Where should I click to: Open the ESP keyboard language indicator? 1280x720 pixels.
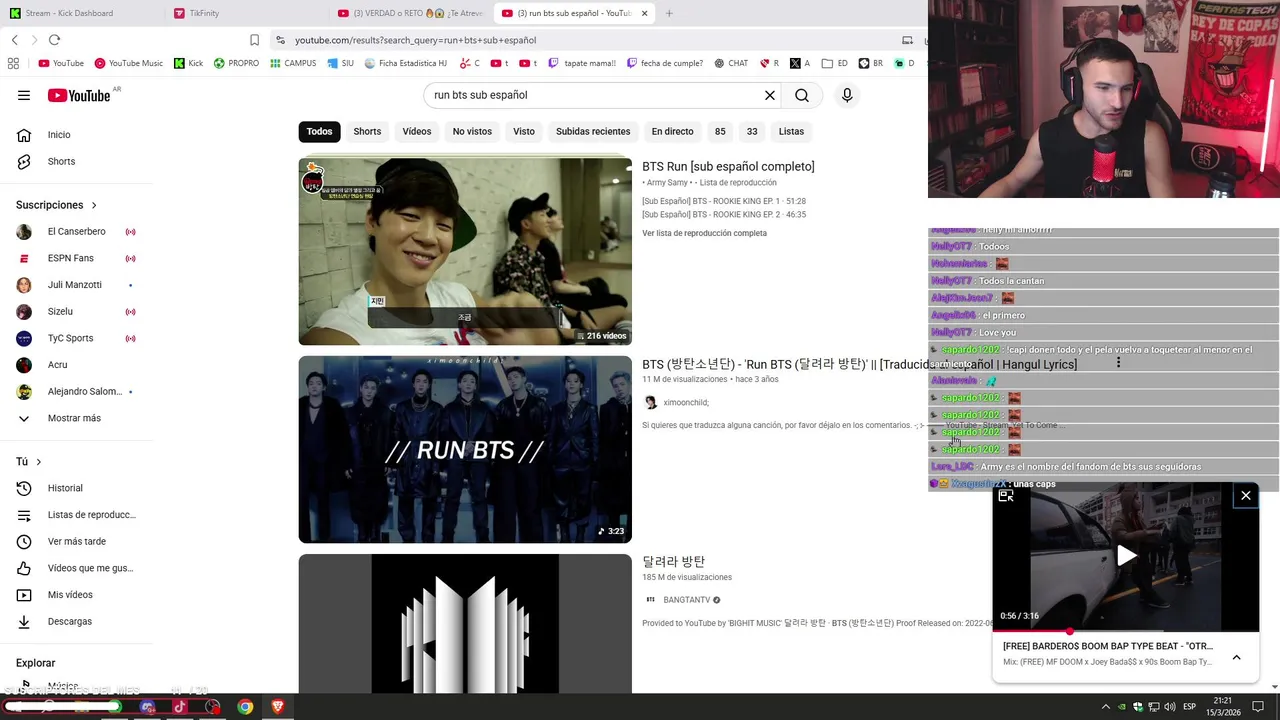(1189, 707)
